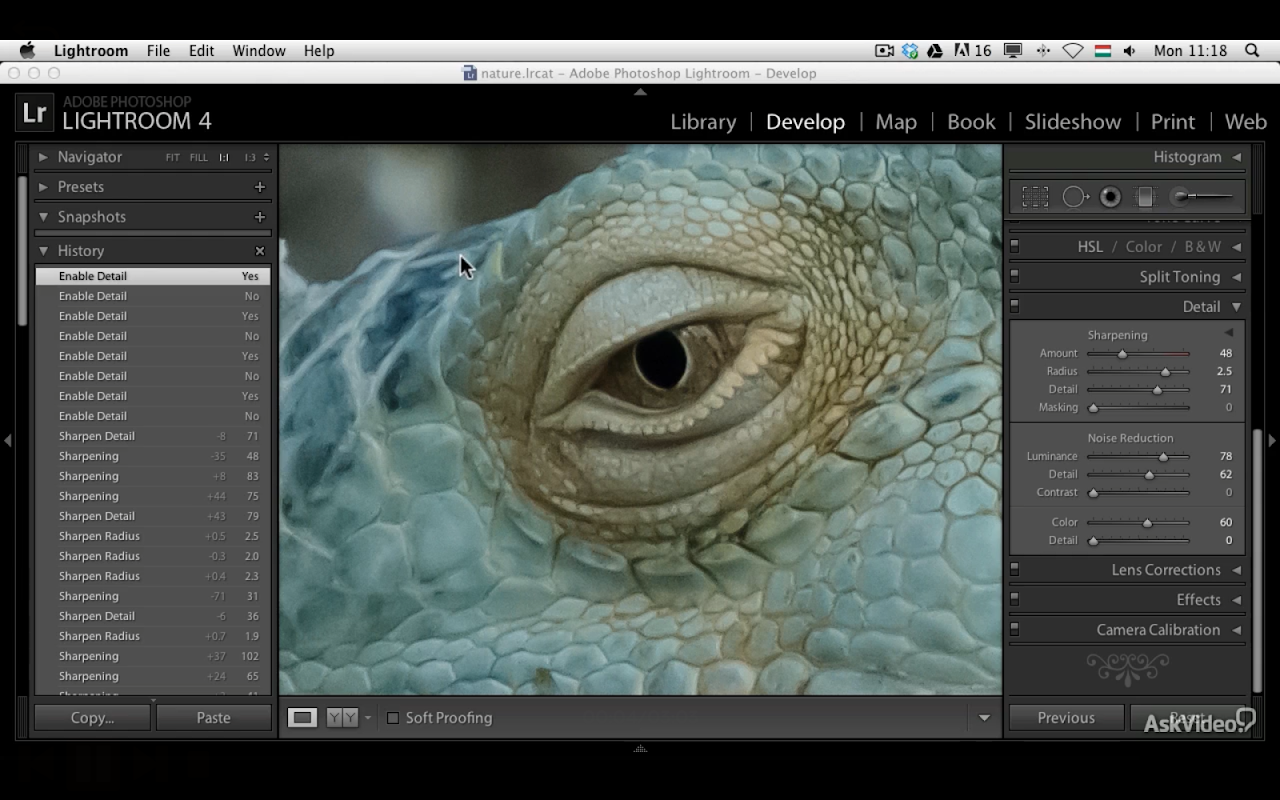Add a new preset with plus icon
Viewport: 1280px width, 800px height.
click(x=260, y=187)
